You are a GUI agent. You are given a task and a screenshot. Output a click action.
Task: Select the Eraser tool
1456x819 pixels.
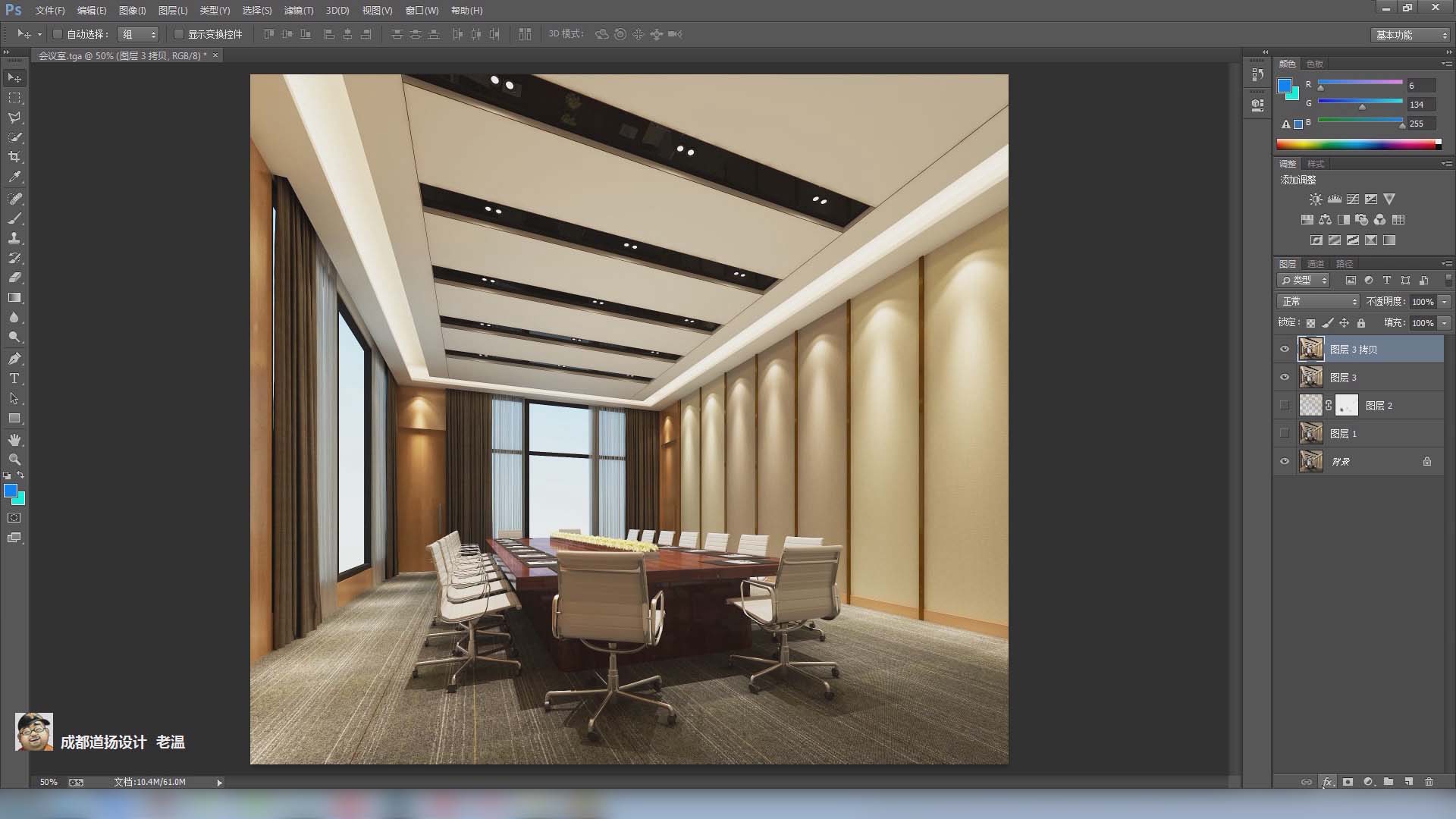pos(14,278)
